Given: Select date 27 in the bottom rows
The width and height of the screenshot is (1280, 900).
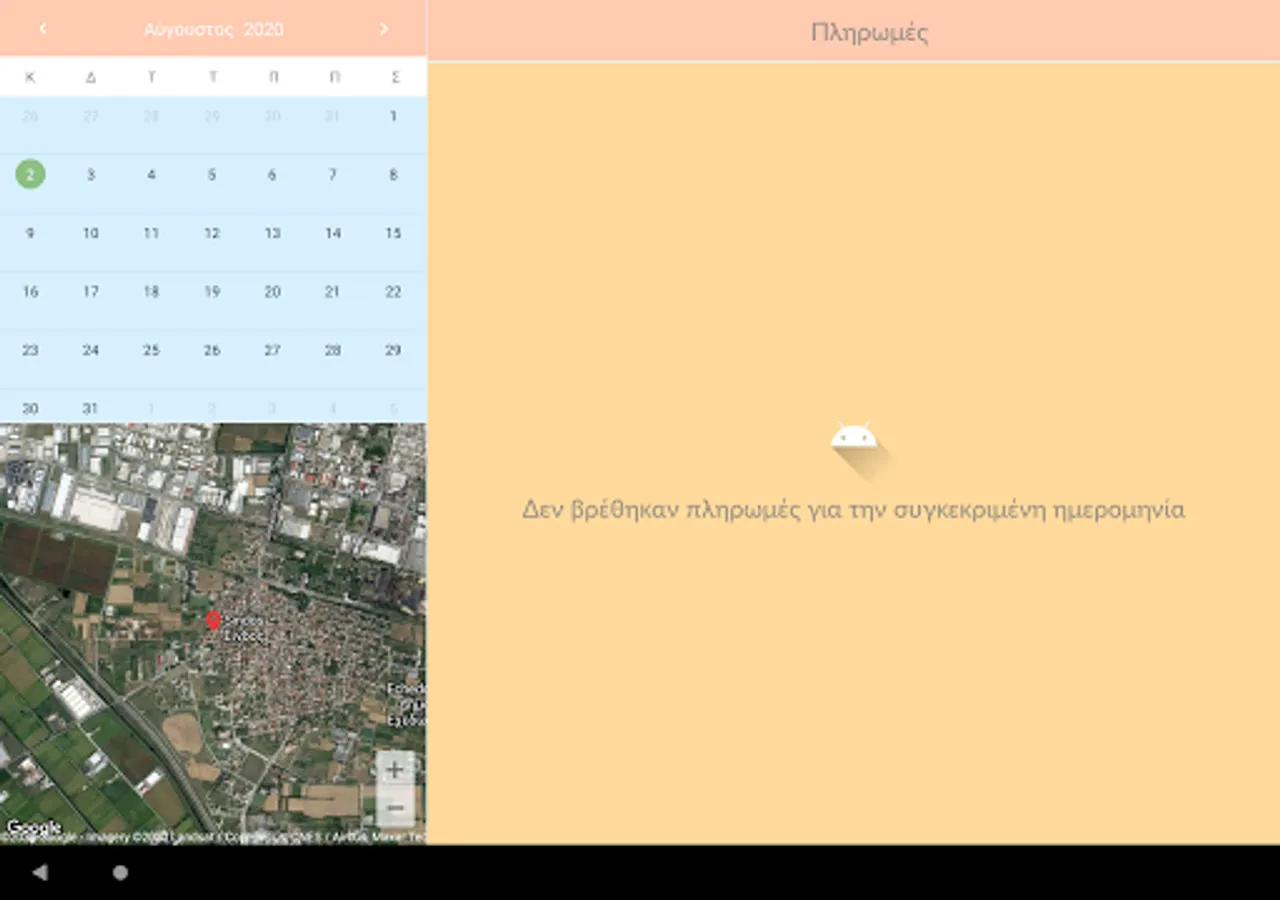Looking at the screenshot, I should point(272,350).
